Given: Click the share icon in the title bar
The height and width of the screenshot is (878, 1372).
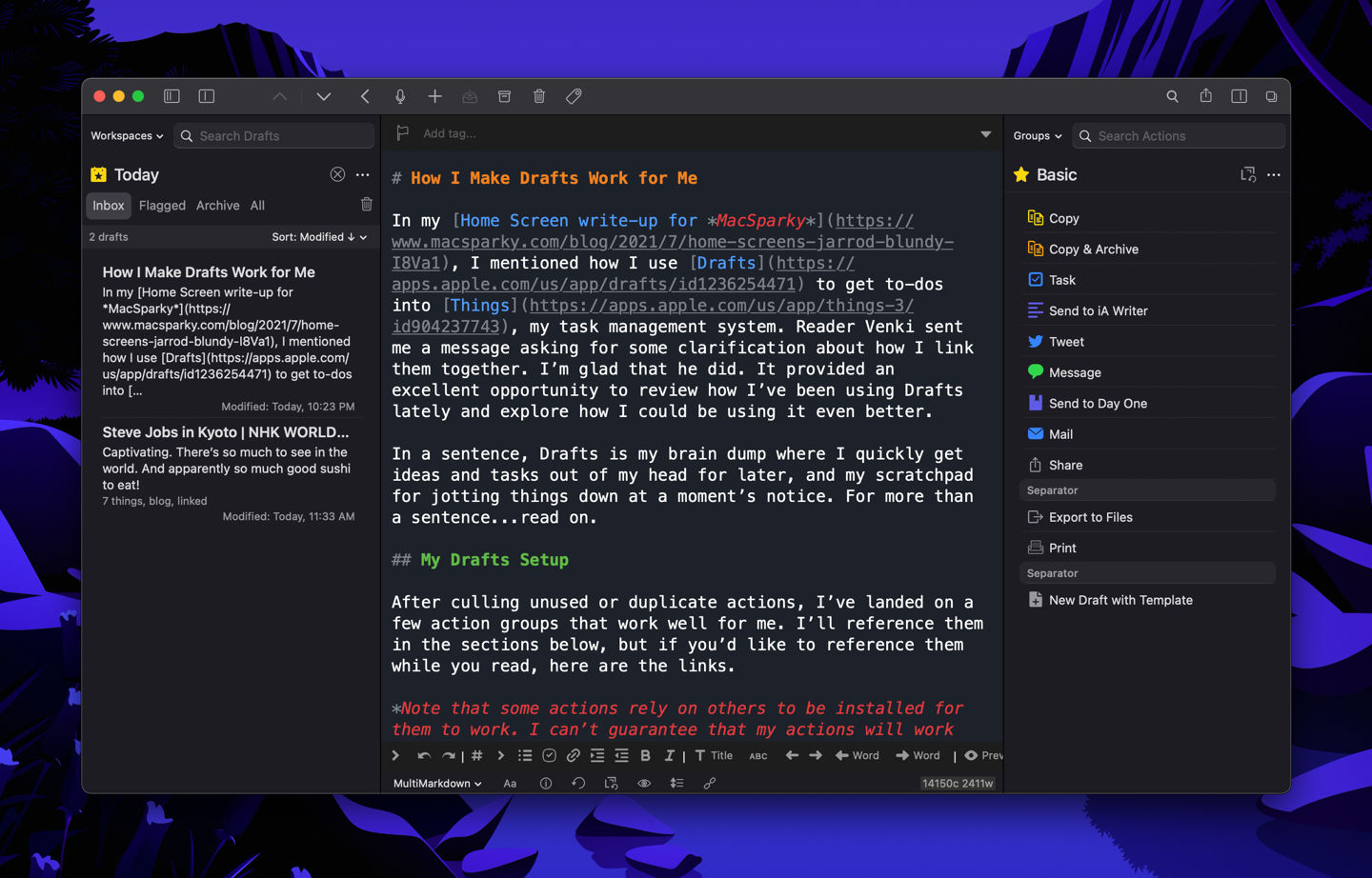Looking at the screenshot, I should [x=1205, y=95].
